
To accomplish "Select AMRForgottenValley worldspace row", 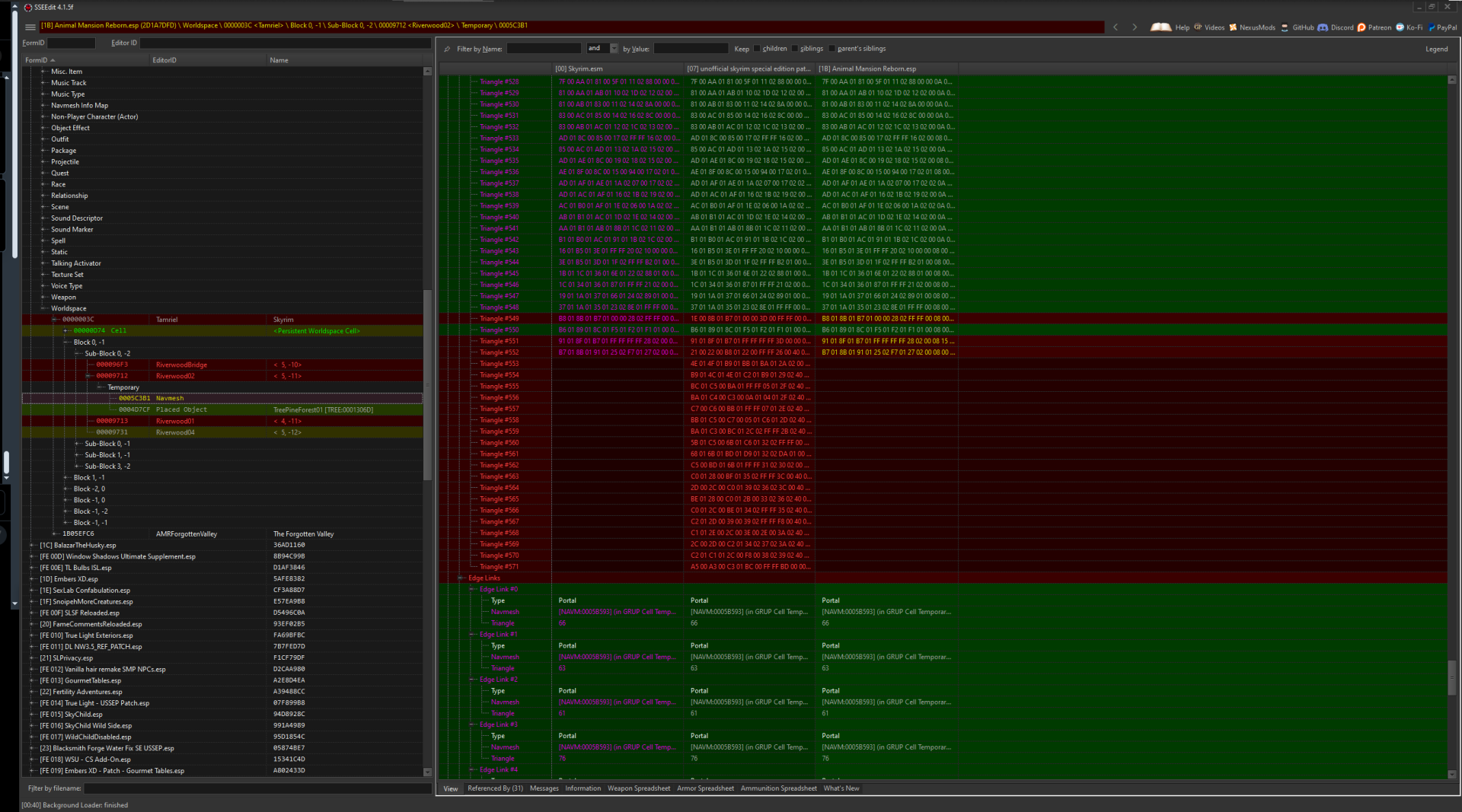I will 222,534.
